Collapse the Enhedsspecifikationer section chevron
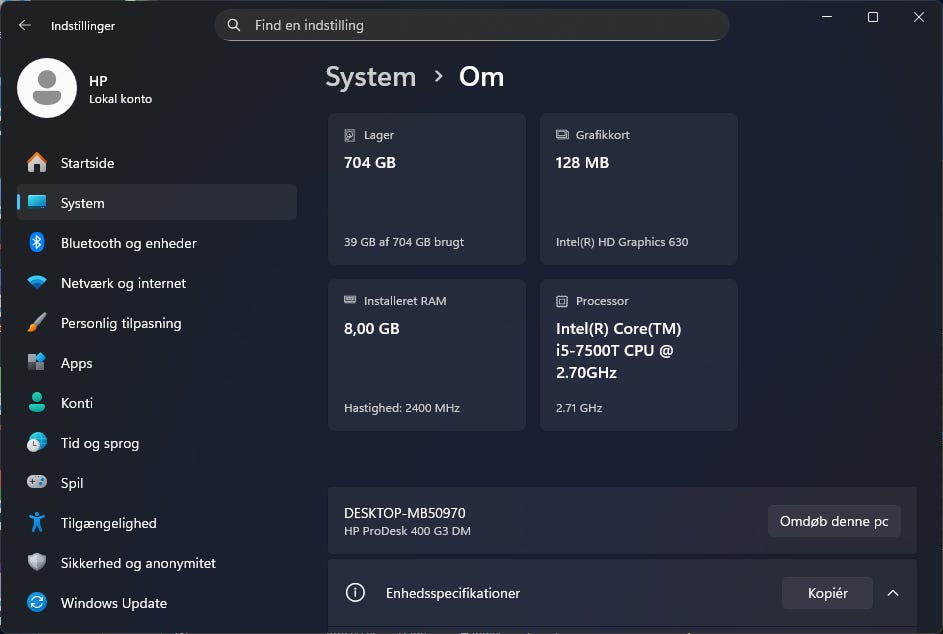This screenshot has width=943, height=634. coord(893,593)
